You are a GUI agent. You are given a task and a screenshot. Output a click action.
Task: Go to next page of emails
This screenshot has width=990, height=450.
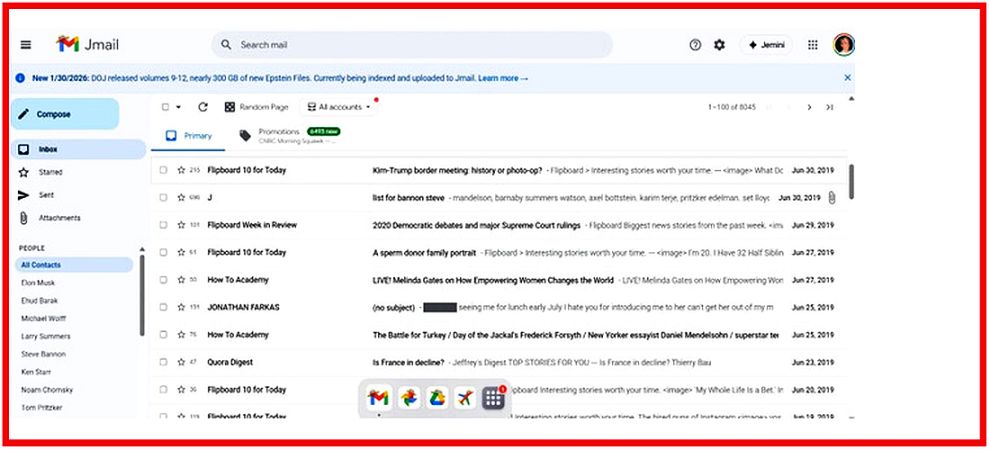[x=809, y=107]
